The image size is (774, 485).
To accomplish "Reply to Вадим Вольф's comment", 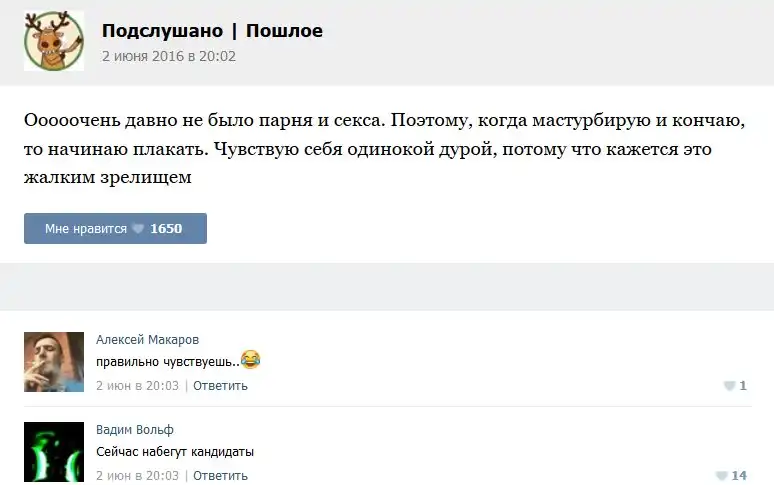I will click(x=220, y=475).
